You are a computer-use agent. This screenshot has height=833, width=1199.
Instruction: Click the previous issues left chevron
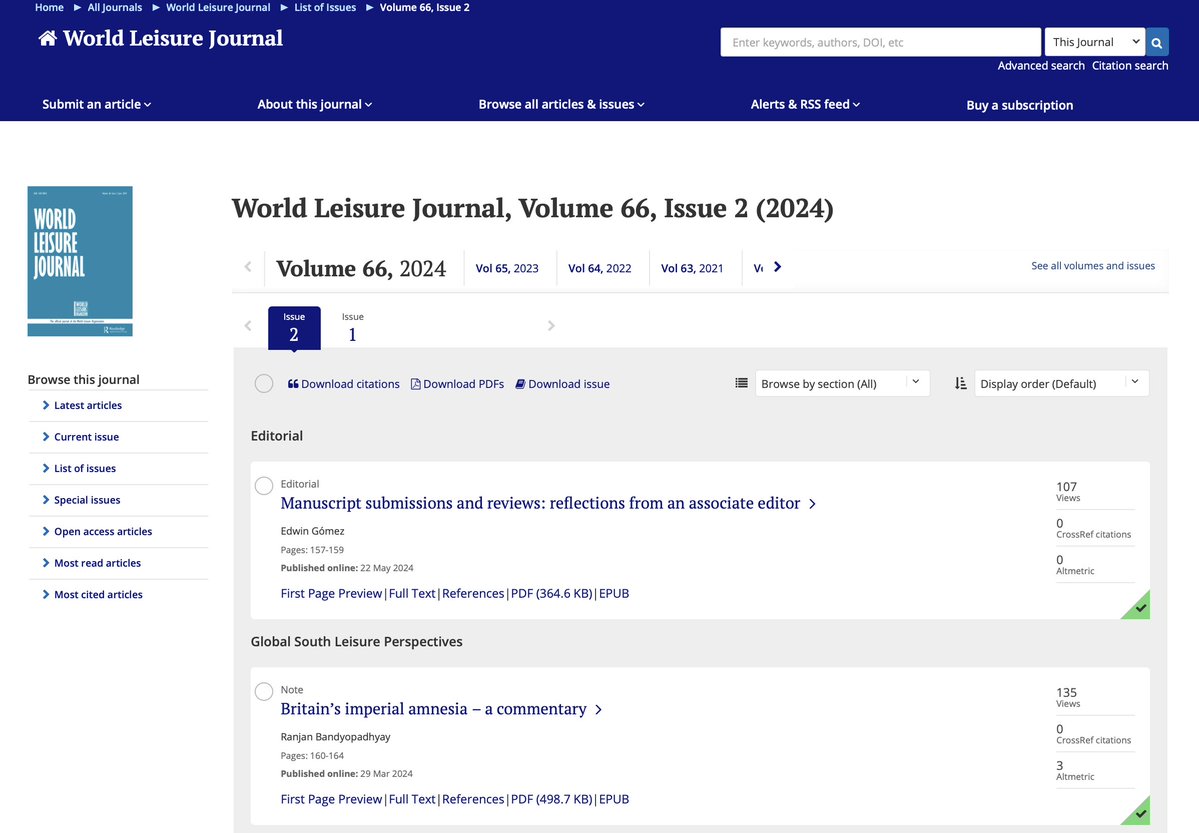pyautogui.click(x=248, y=326)
